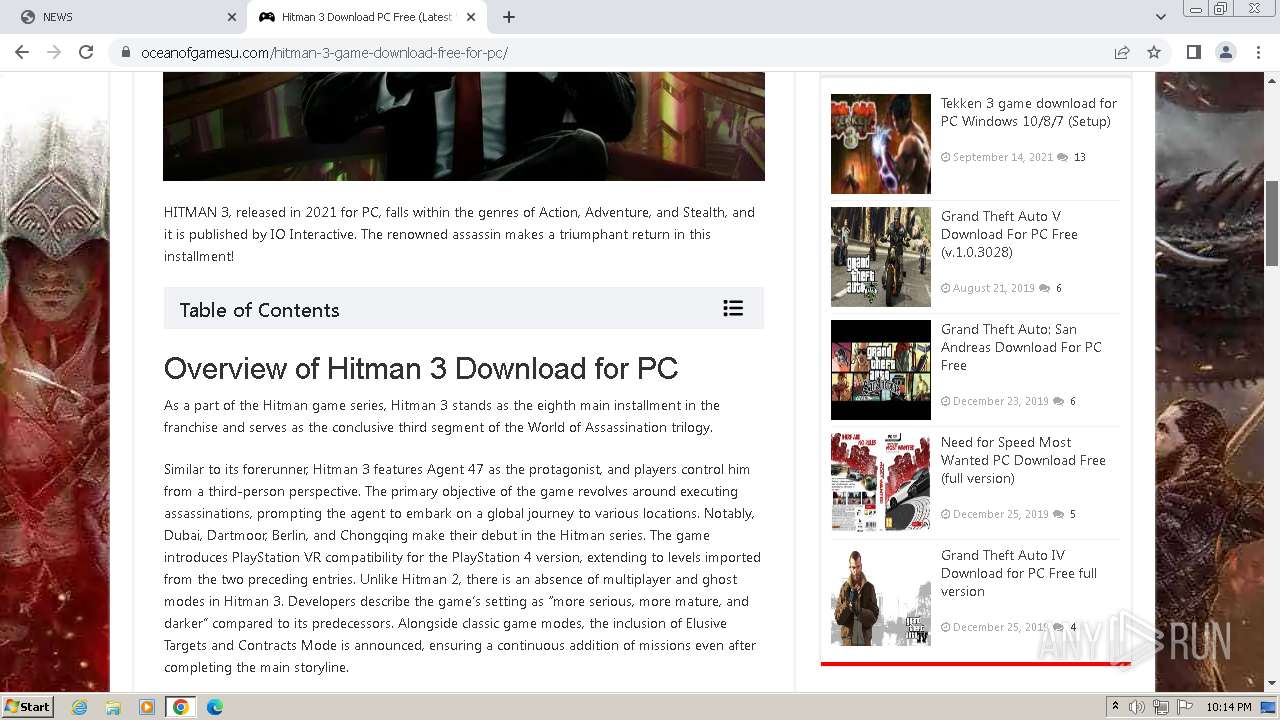This screenshot has height=720, width=1280.
Task: Reload the current page
Action: click(86, 52)
